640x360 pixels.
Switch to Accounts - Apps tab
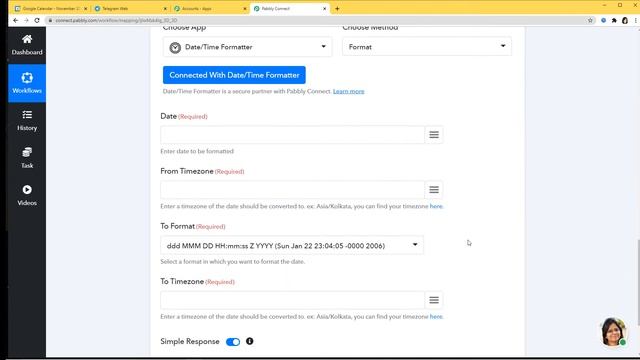[x=210, y=9]
